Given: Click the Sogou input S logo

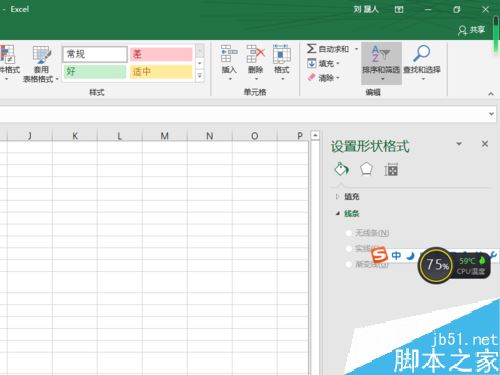Looking at the screenshot, I should click(380, 255).
